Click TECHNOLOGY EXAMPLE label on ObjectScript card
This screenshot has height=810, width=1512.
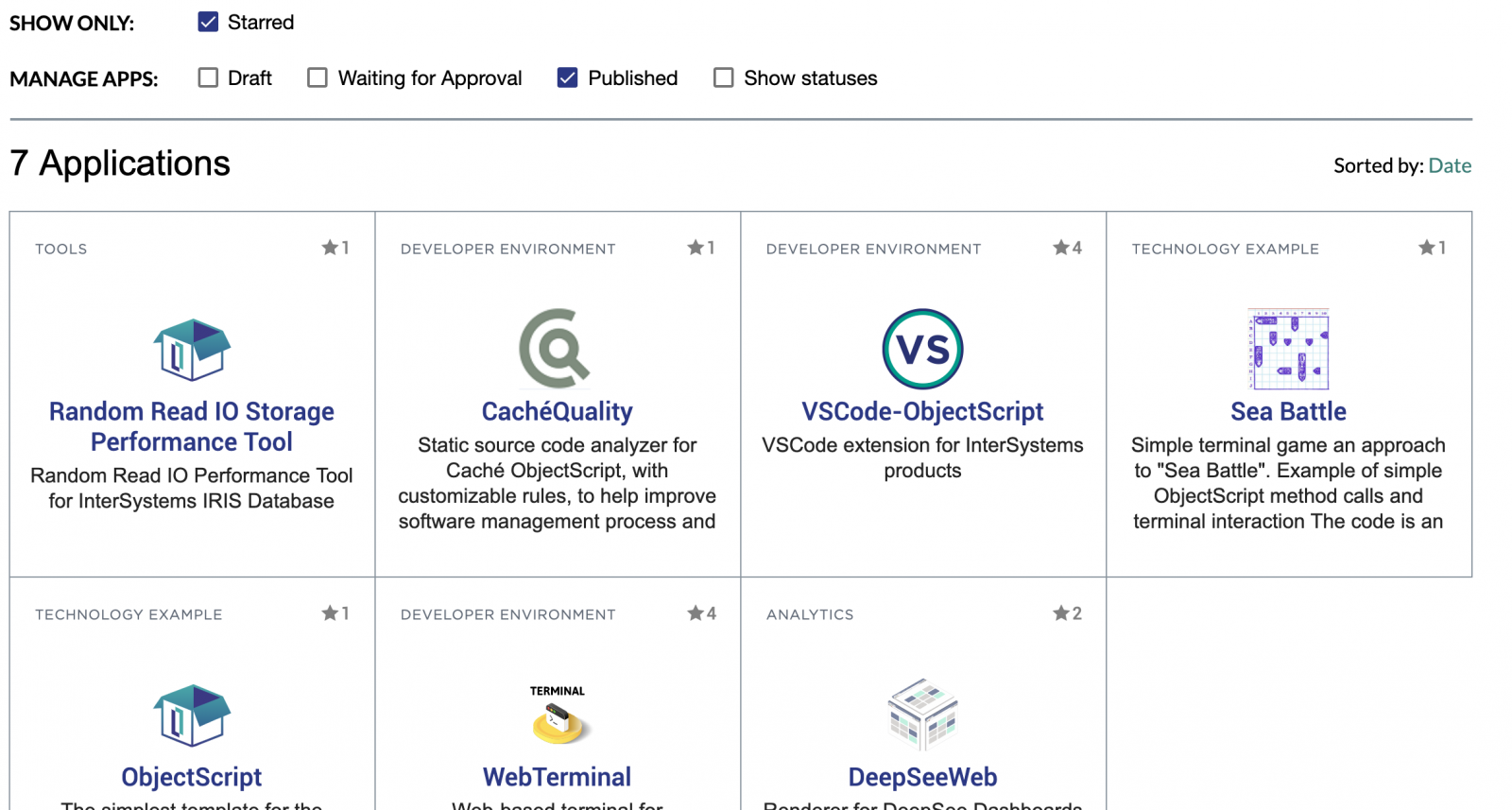pyautogui.click(x=129, y=614)
